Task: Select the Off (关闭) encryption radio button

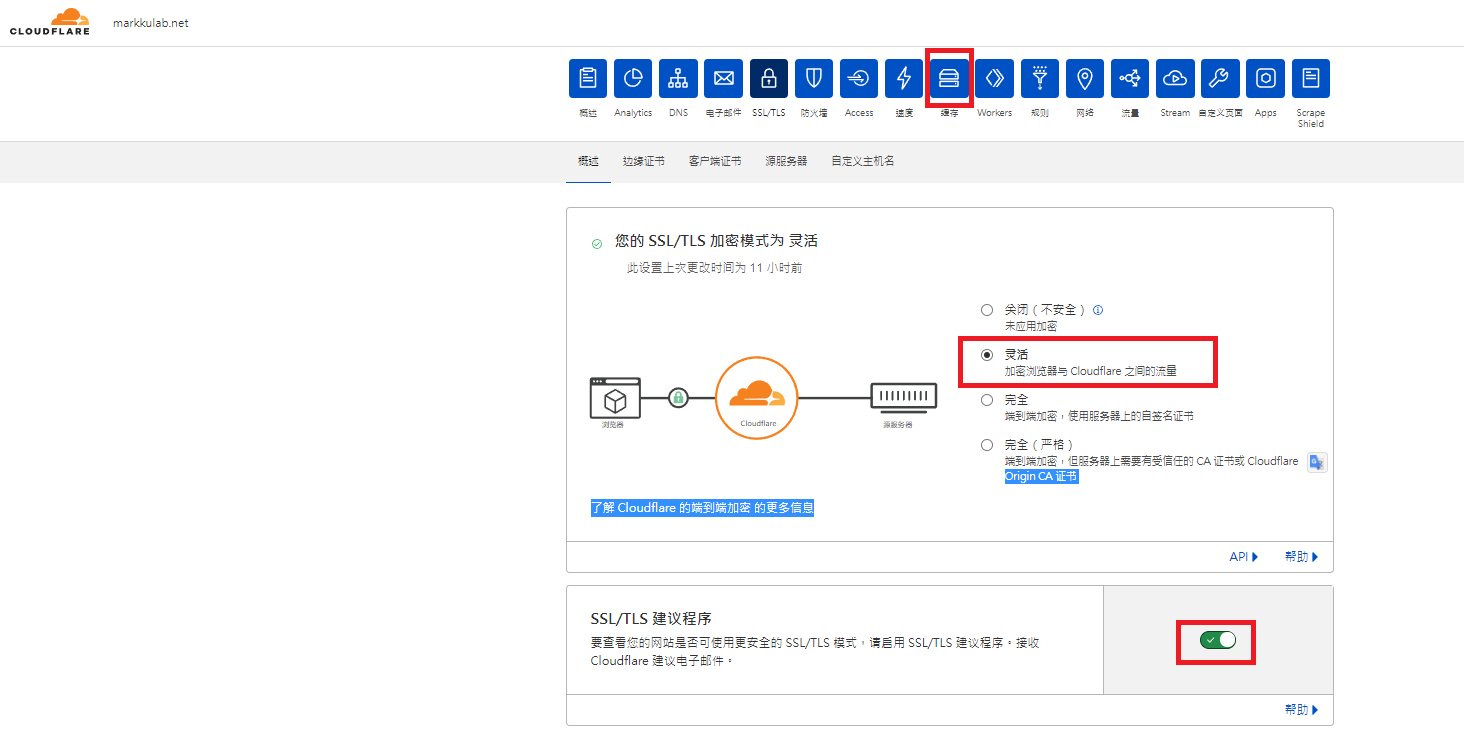Action: pyautogui.click(x=987, y=310)
